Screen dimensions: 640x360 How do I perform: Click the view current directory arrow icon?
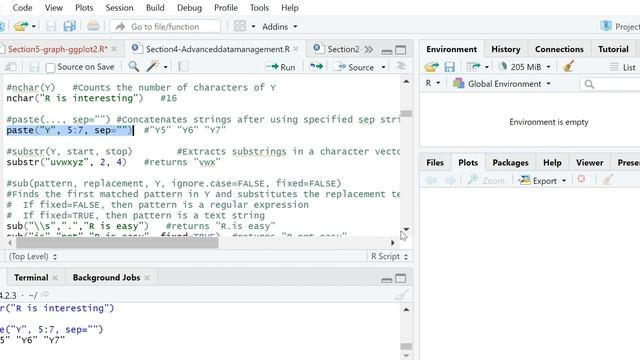coord(45,295)
